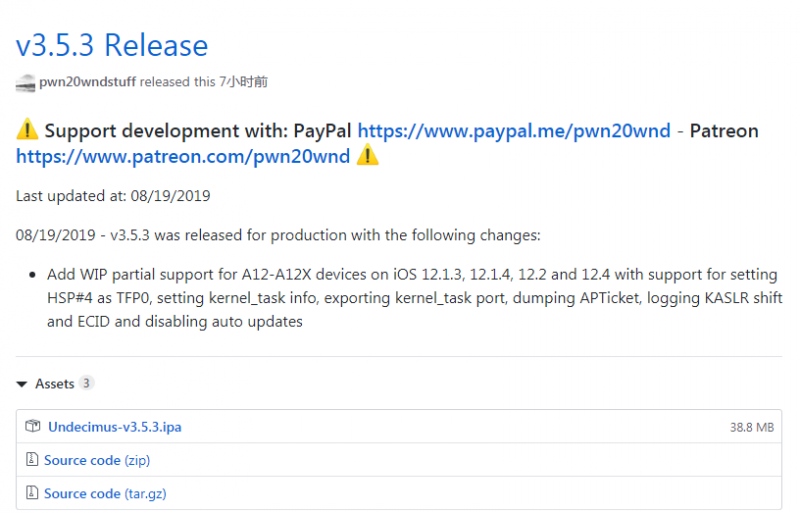The width and height of the screenshot is (800, 513).
Task: Click 'Last updated at: 08/19/2019' text
Action: click(x=113, y=196)
